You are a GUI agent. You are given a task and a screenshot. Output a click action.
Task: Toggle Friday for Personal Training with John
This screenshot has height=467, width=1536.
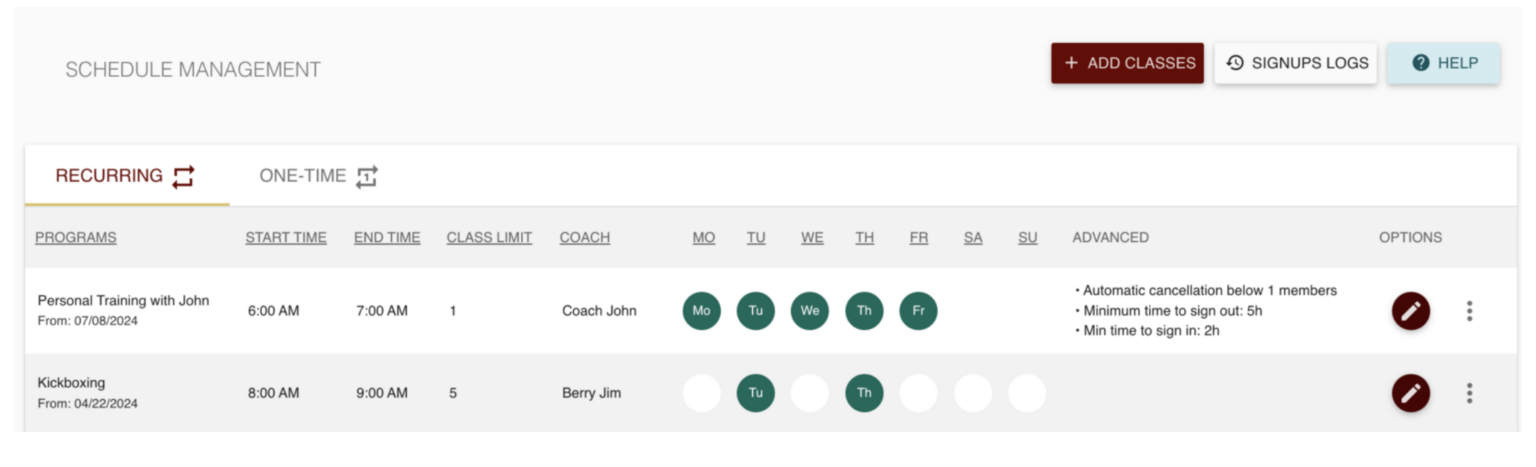click(x=918, y=311)
